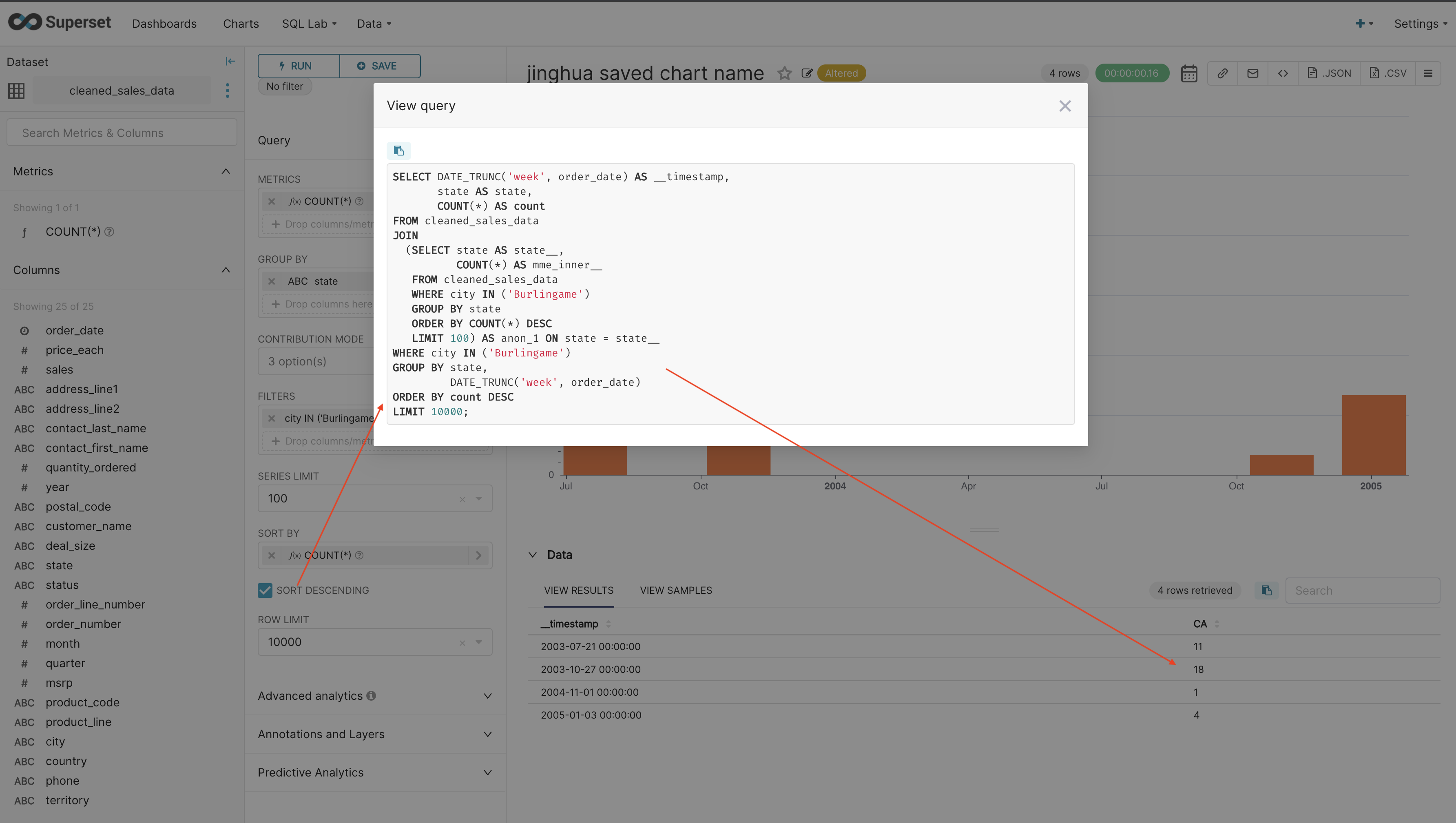The height and width of the screenshot is (823, 1456).
Task: Copy the shareable chart link
Action: tap(1223, 73)
